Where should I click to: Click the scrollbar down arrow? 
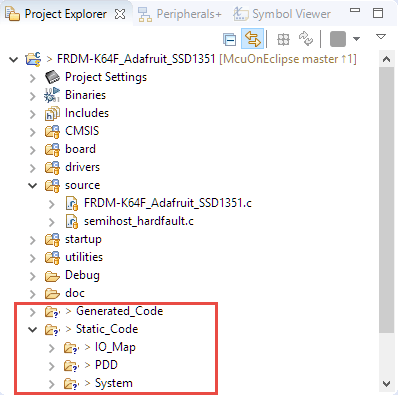(x=386, y=384)
